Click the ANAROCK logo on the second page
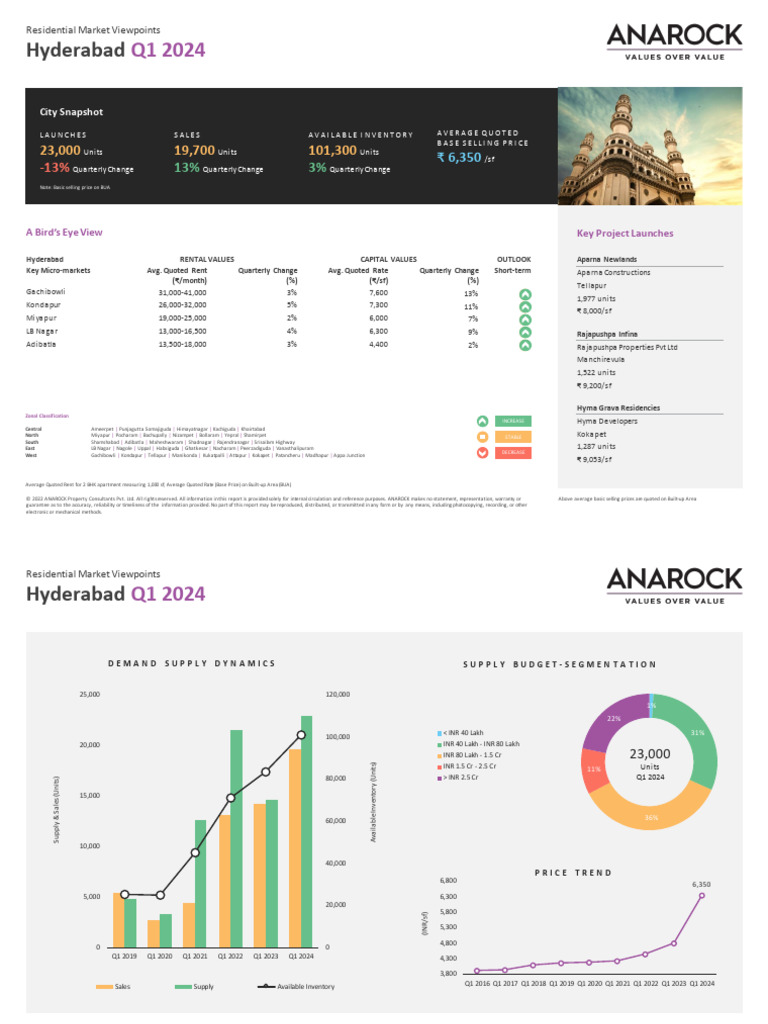768x1024 pixels. tap(675, 586)
